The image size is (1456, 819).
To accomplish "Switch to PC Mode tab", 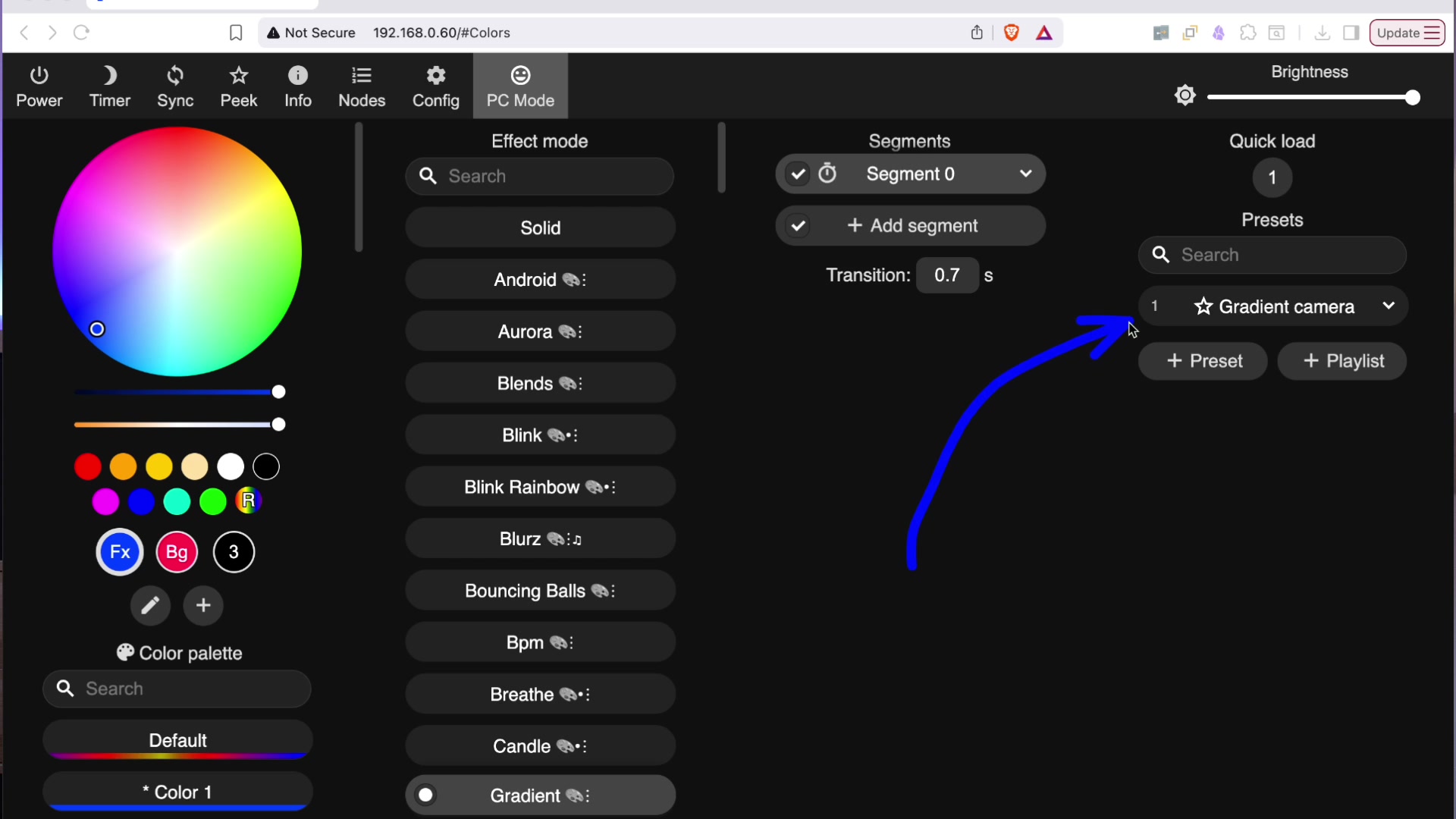I will point(520,86).
